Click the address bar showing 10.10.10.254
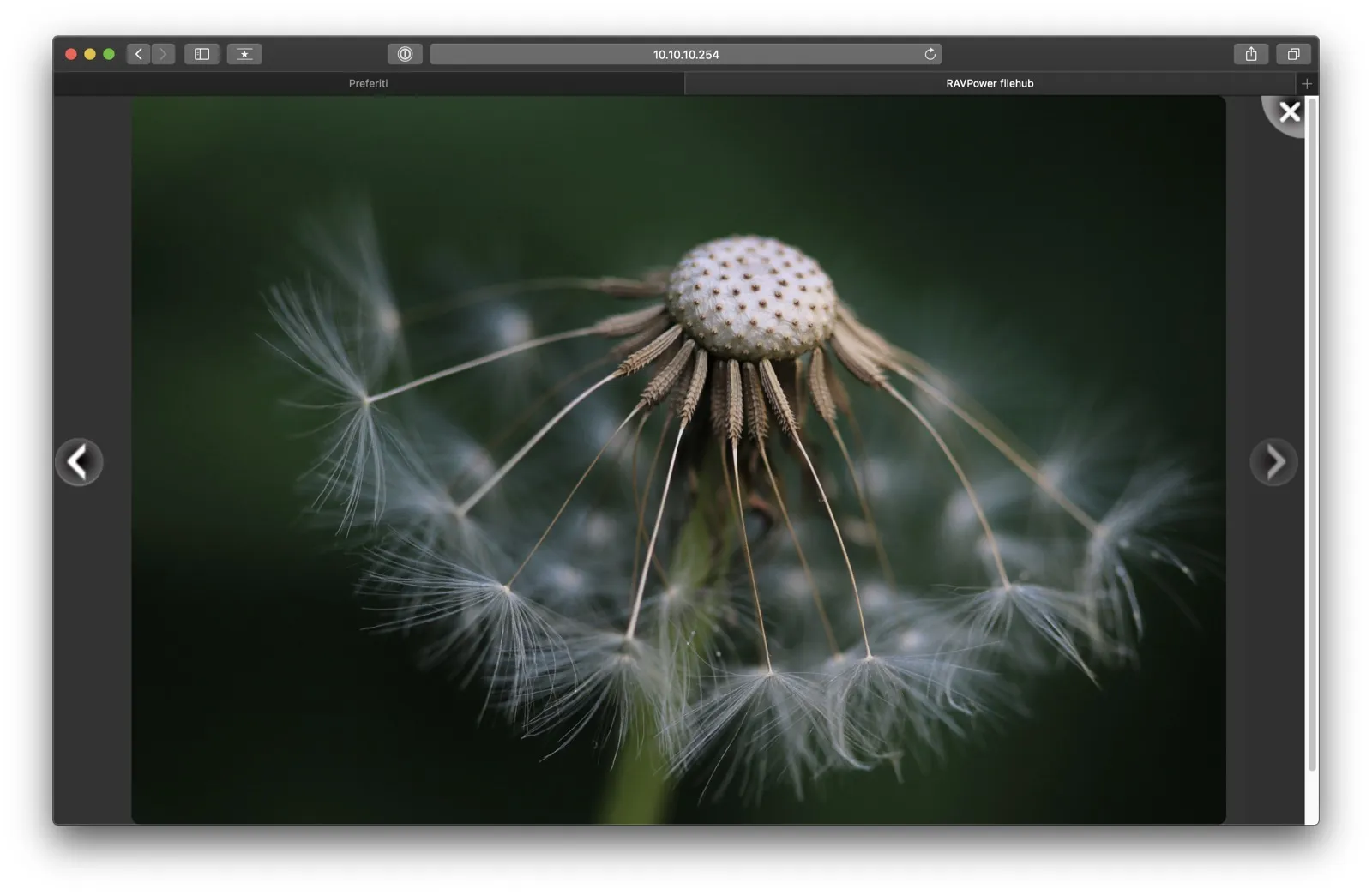The height and width of the screenshot is (895, 1372). [x=686, y=54]
